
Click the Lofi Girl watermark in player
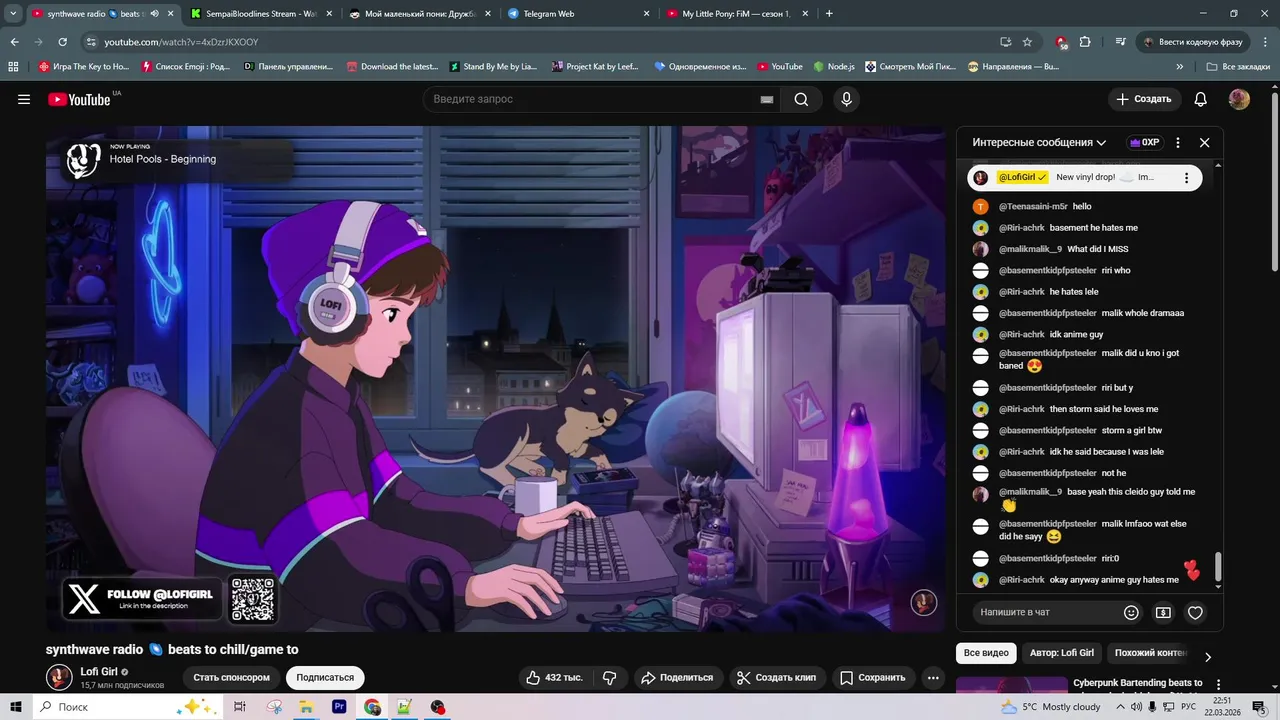(923, 602)
